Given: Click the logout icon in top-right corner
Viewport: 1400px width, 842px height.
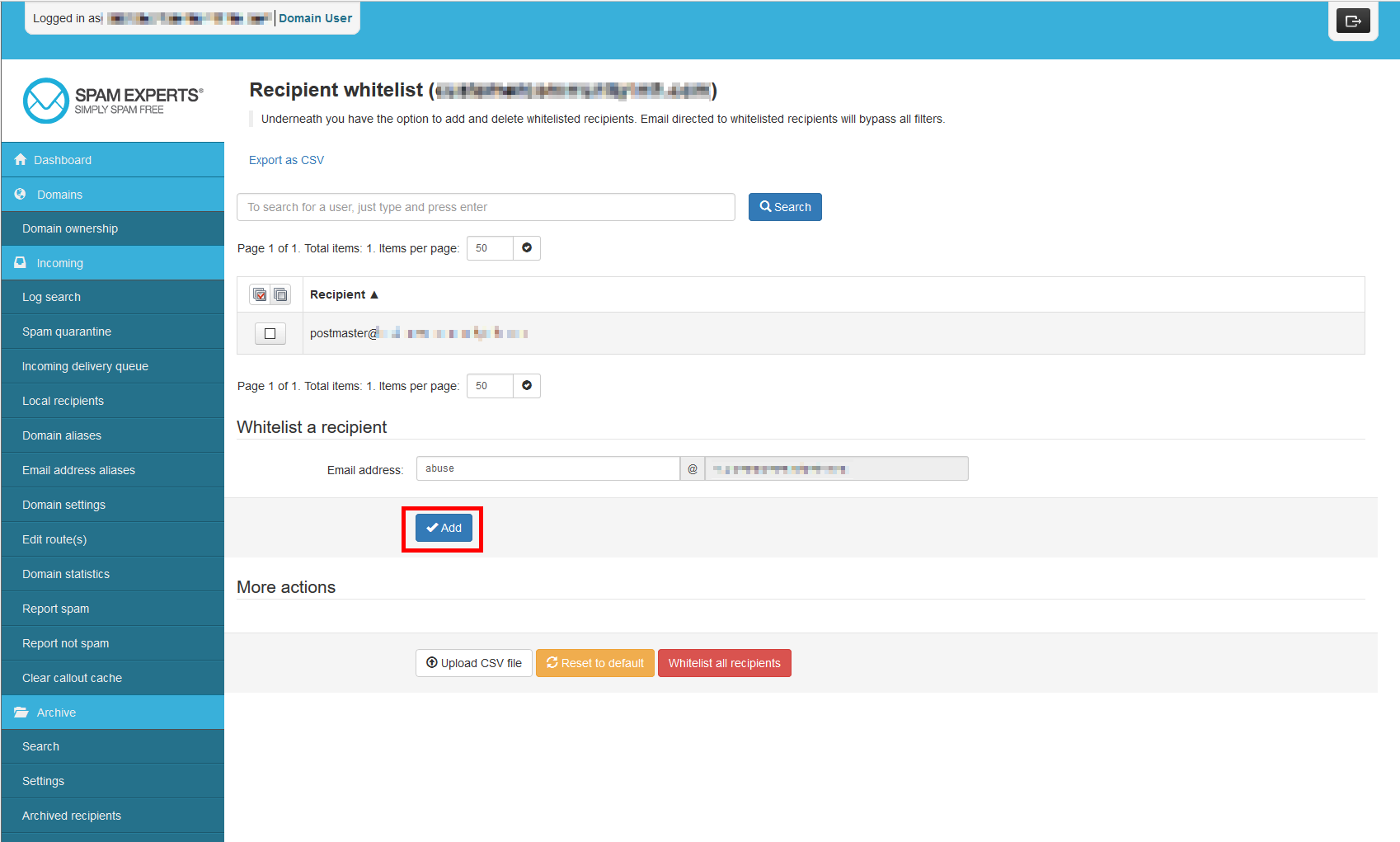Looking at the screenshot, I should [x=1352, y=21].
